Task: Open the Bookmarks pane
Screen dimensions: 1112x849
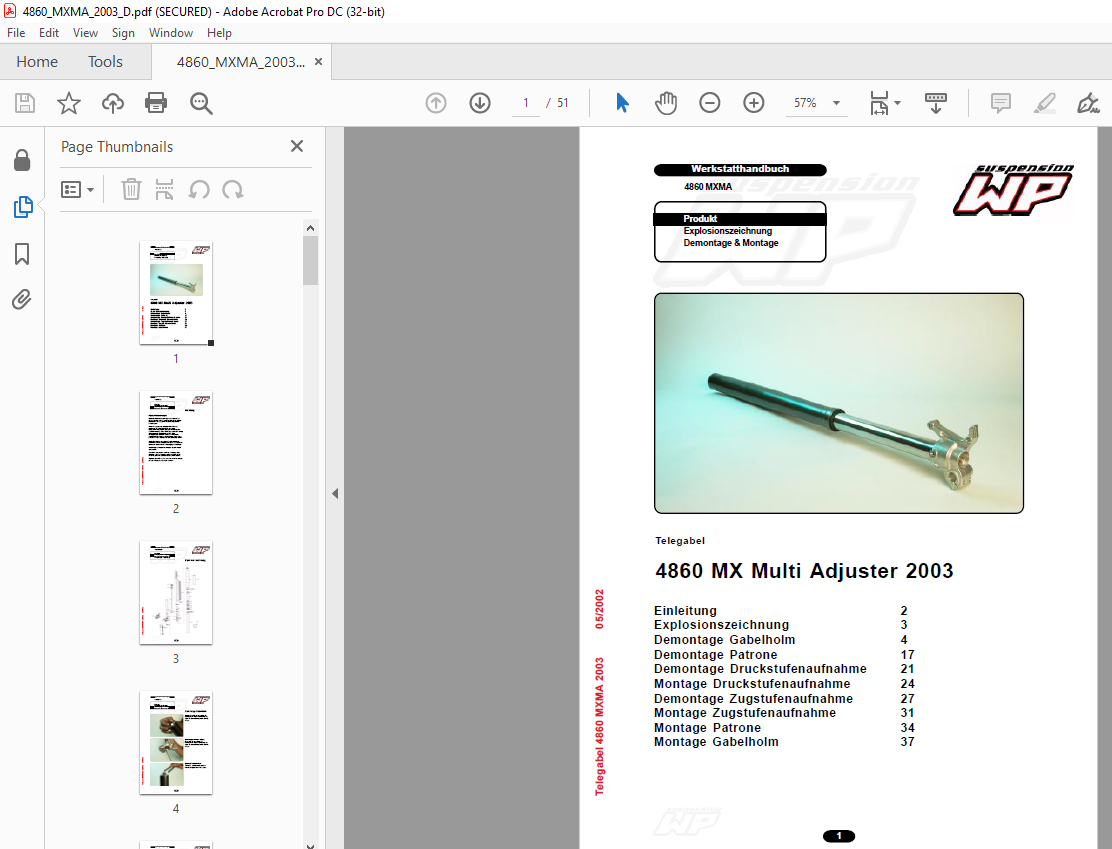Action: point(22,254)
